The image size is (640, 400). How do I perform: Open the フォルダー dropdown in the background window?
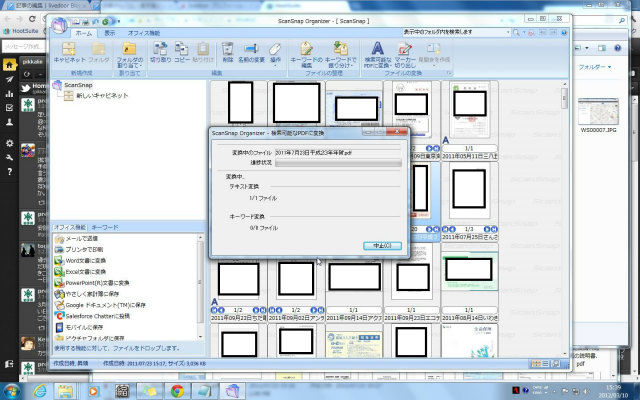tap(595, 67)
